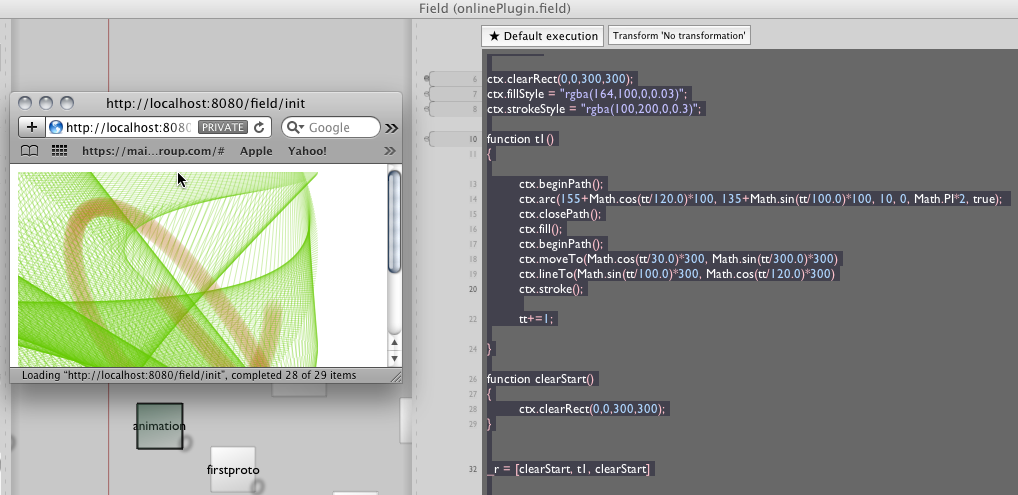Expand the browser toolbar overflow chevron
The width and height of the screenshot is (1018, 495).
[x=391, y=128]
